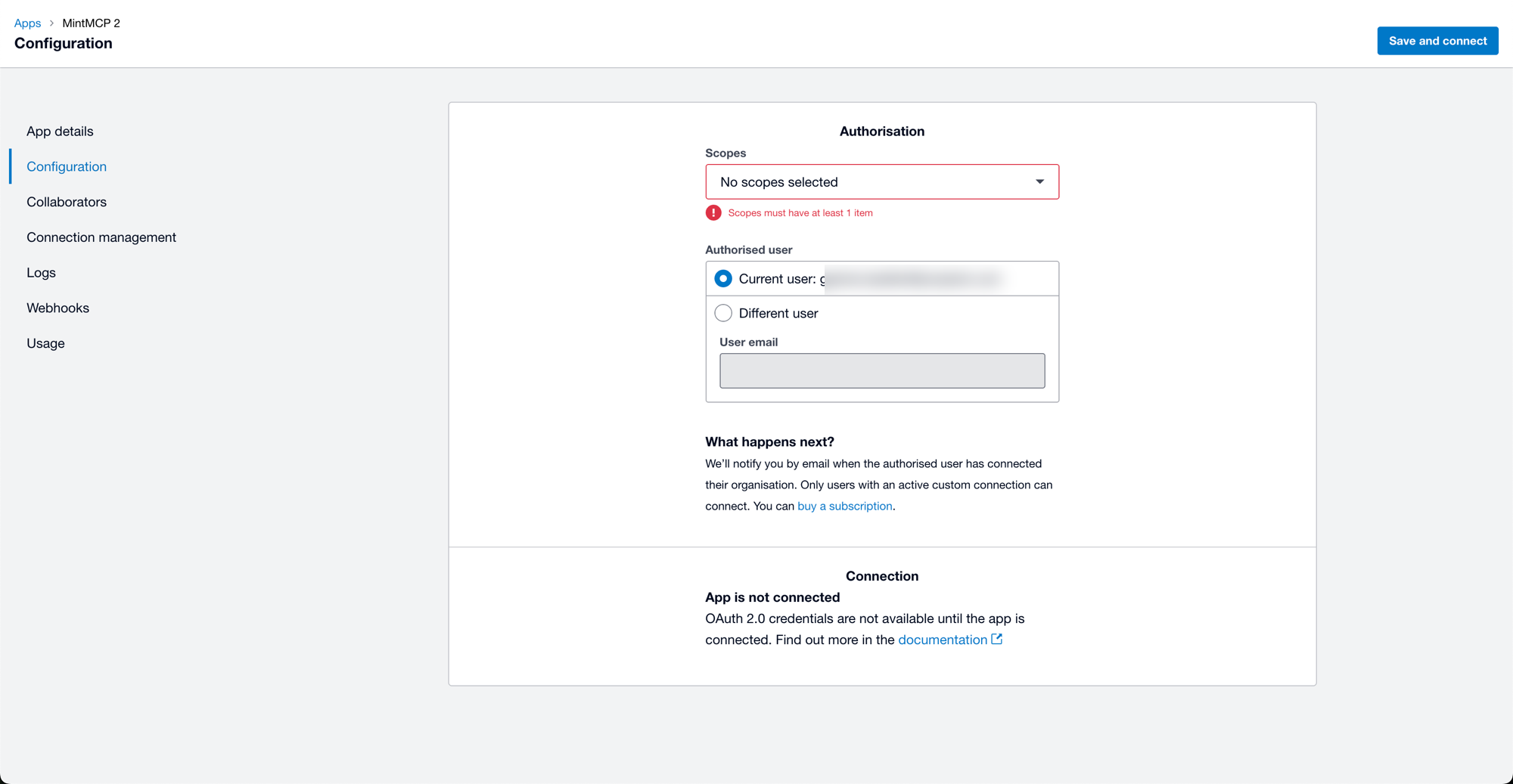Click the Scopes dropdown caret arrow
Screen dimensions: 1513x784
(1039, 181)
